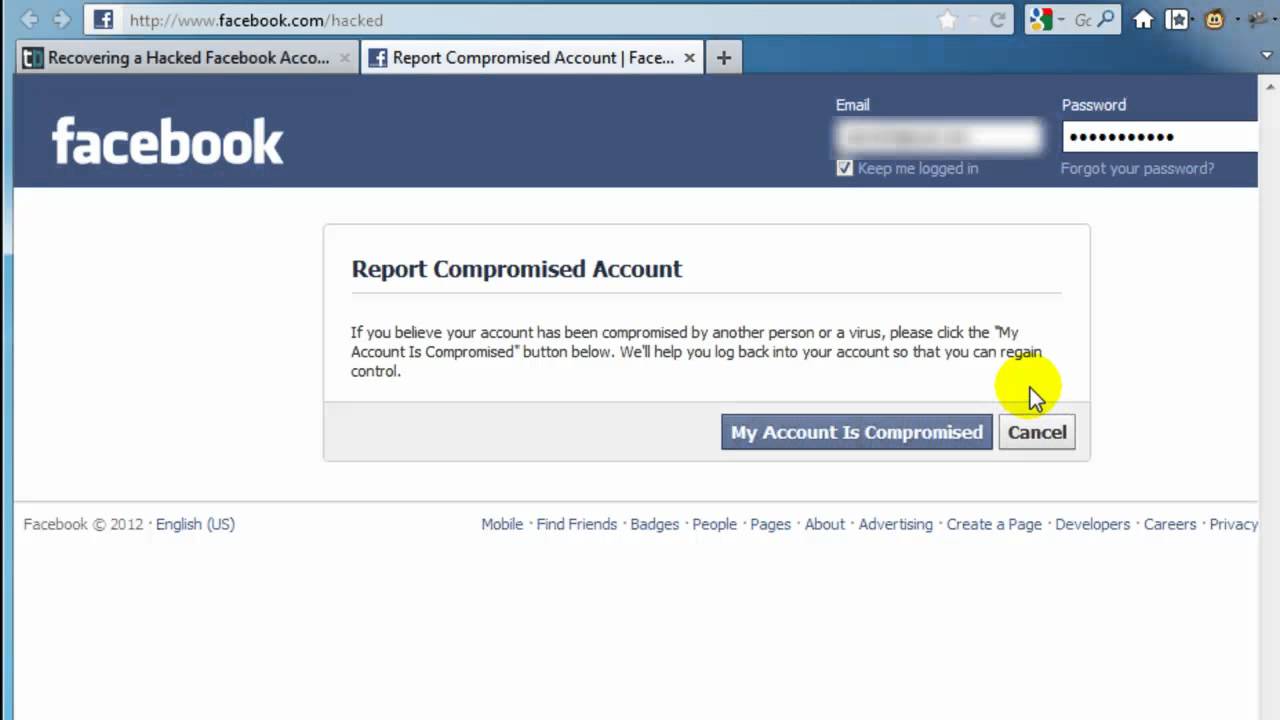Switch to Recovering a Hacked Facebook Account tab

coord(187,58)
